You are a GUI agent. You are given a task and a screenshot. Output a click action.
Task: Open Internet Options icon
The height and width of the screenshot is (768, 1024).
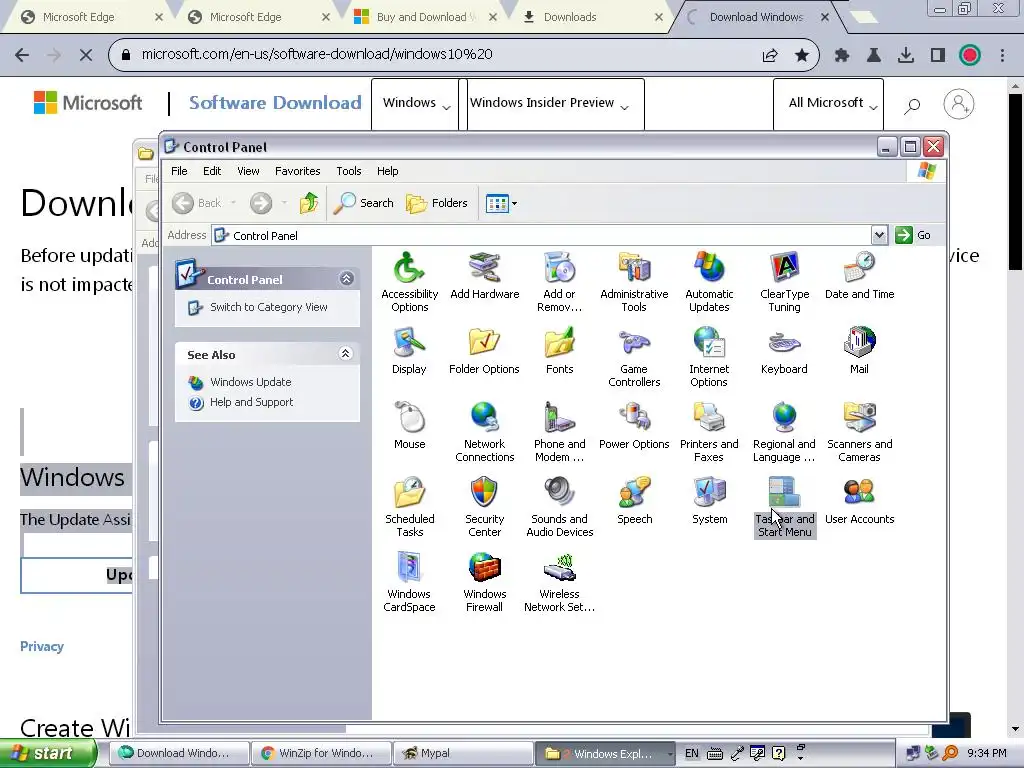[709, 357]
